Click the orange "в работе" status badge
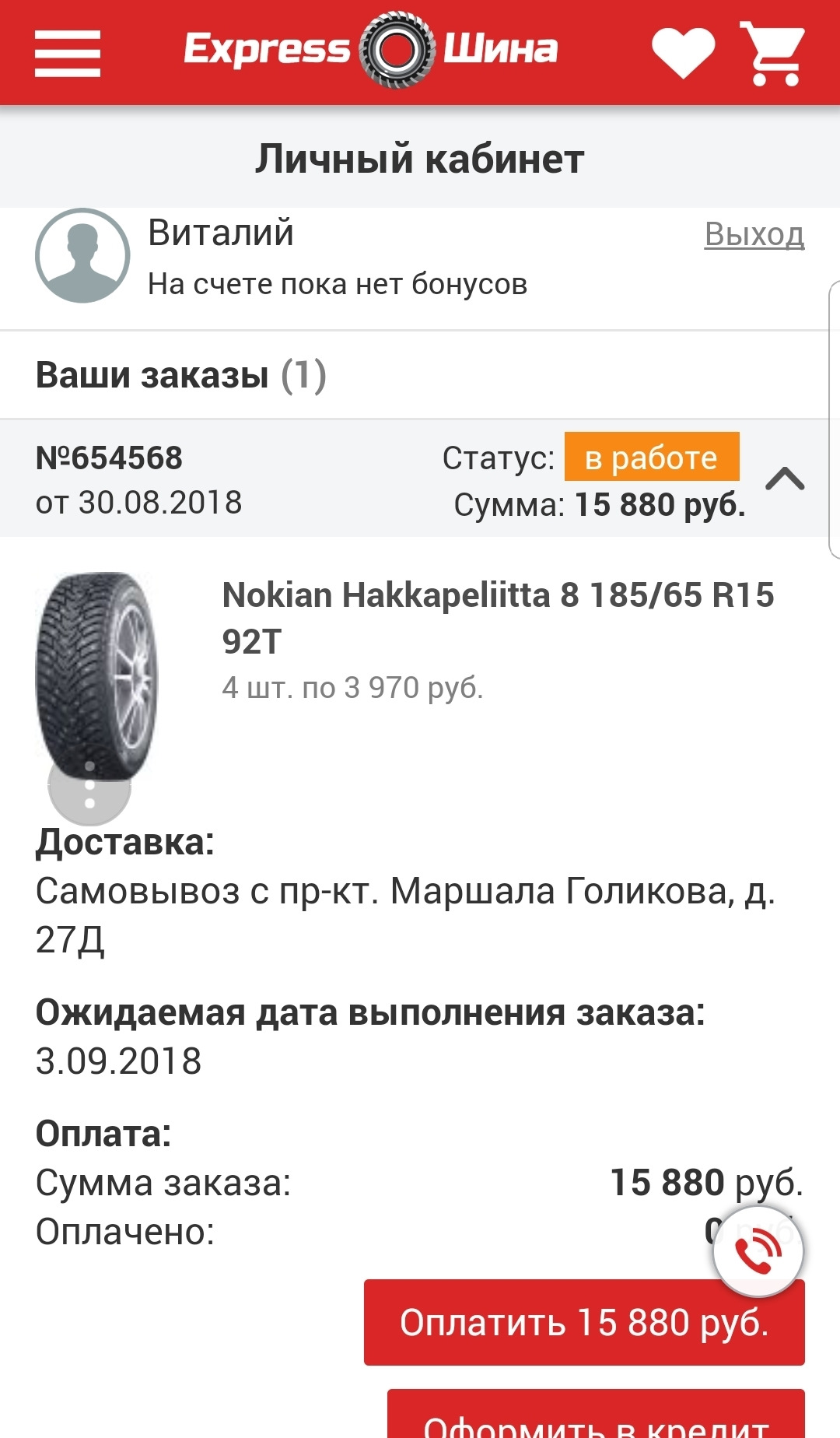This screenshot has width=840, height=1438. point(651,458)
